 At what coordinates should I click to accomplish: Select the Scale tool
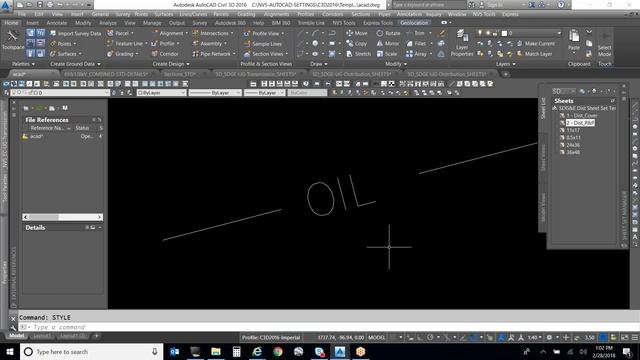(387, 54)
